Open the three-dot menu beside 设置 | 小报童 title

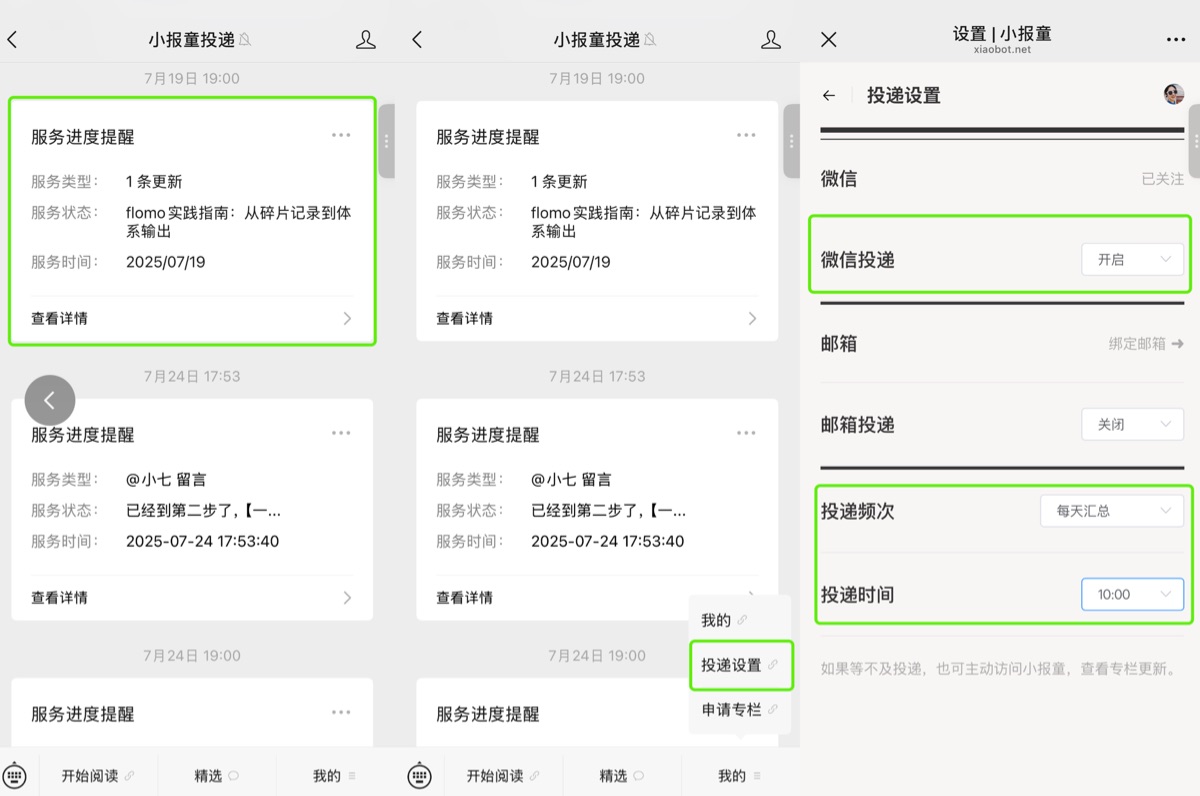(1175, 40)
